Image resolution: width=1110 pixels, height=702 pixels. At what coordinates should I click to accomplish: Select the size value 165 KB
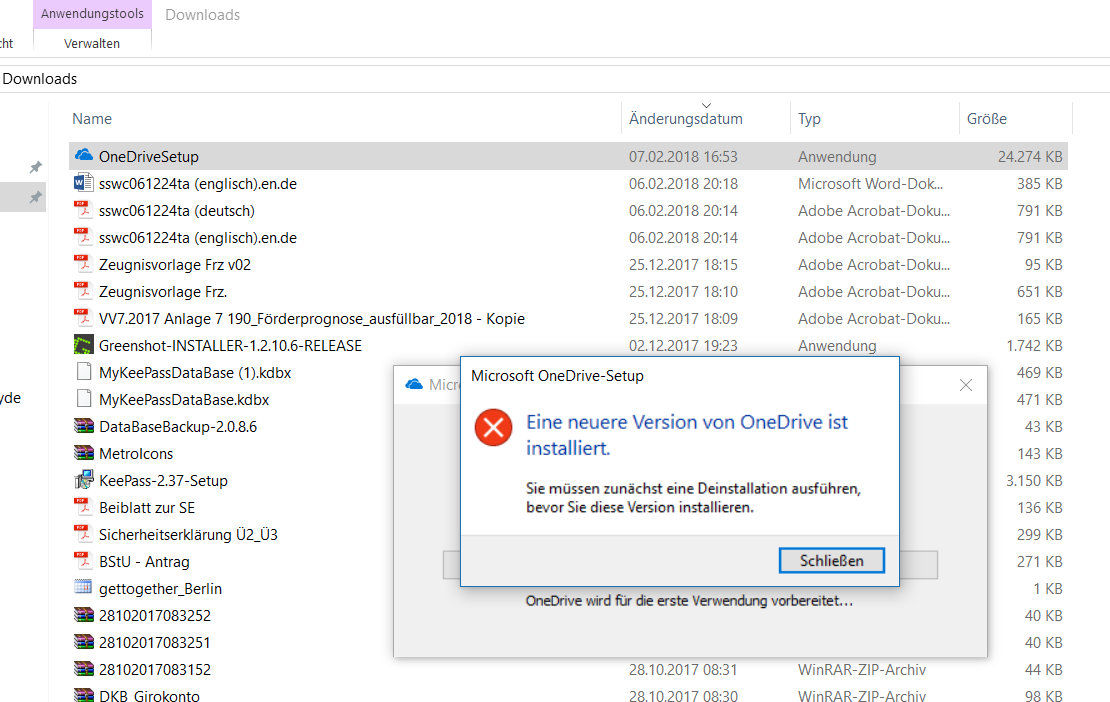pos(1040,319)
